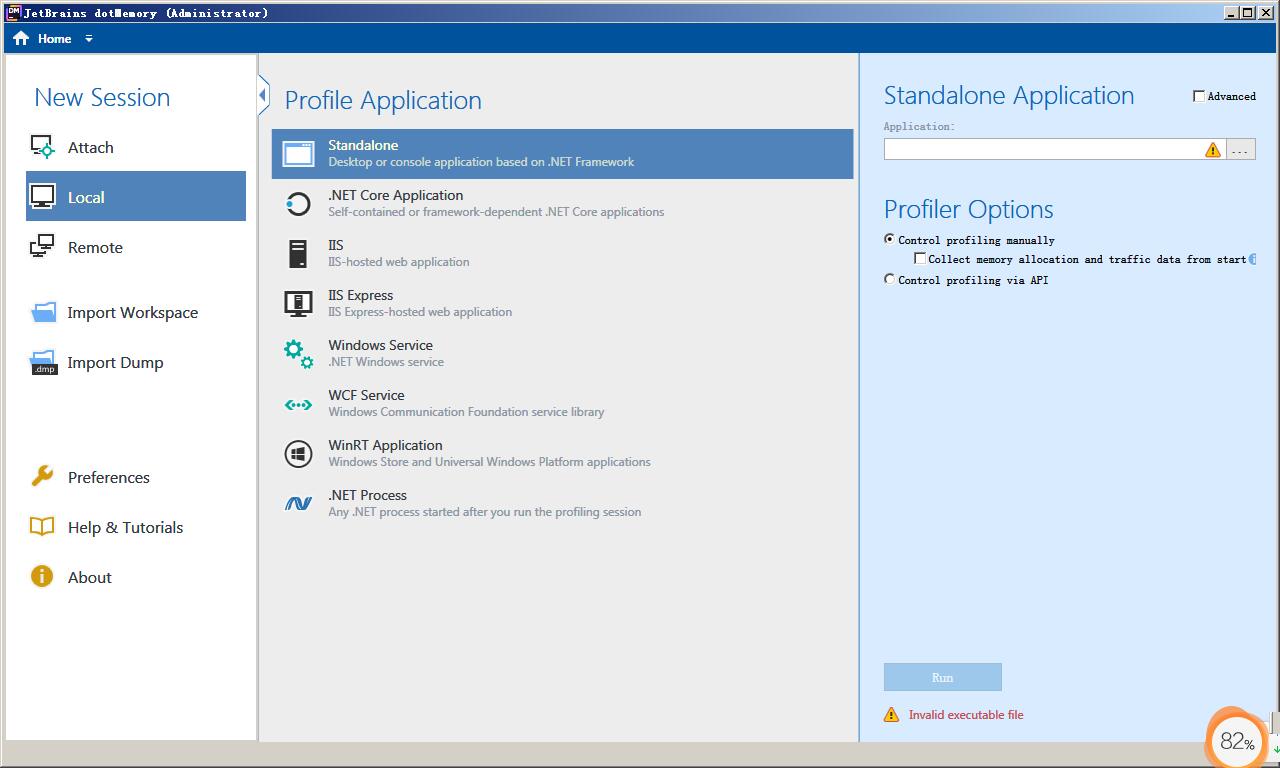The width and height of the screenshot is (1280, 768).
Task: Open Import Workspace menu item
Action: coord(136,312)
